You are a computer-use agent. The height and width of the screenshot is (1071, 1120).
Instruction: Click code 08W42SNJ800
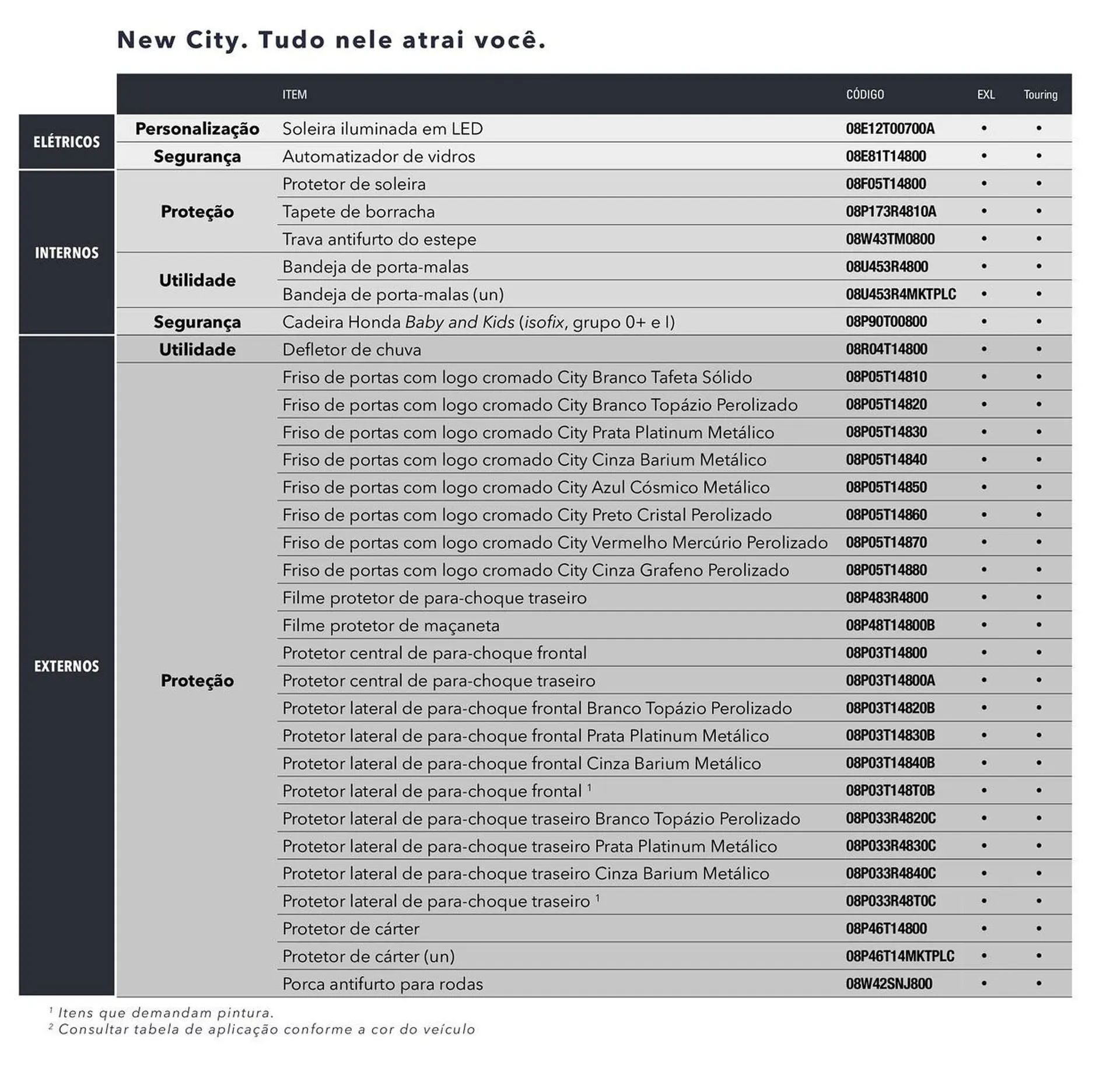tap(888, 984)
